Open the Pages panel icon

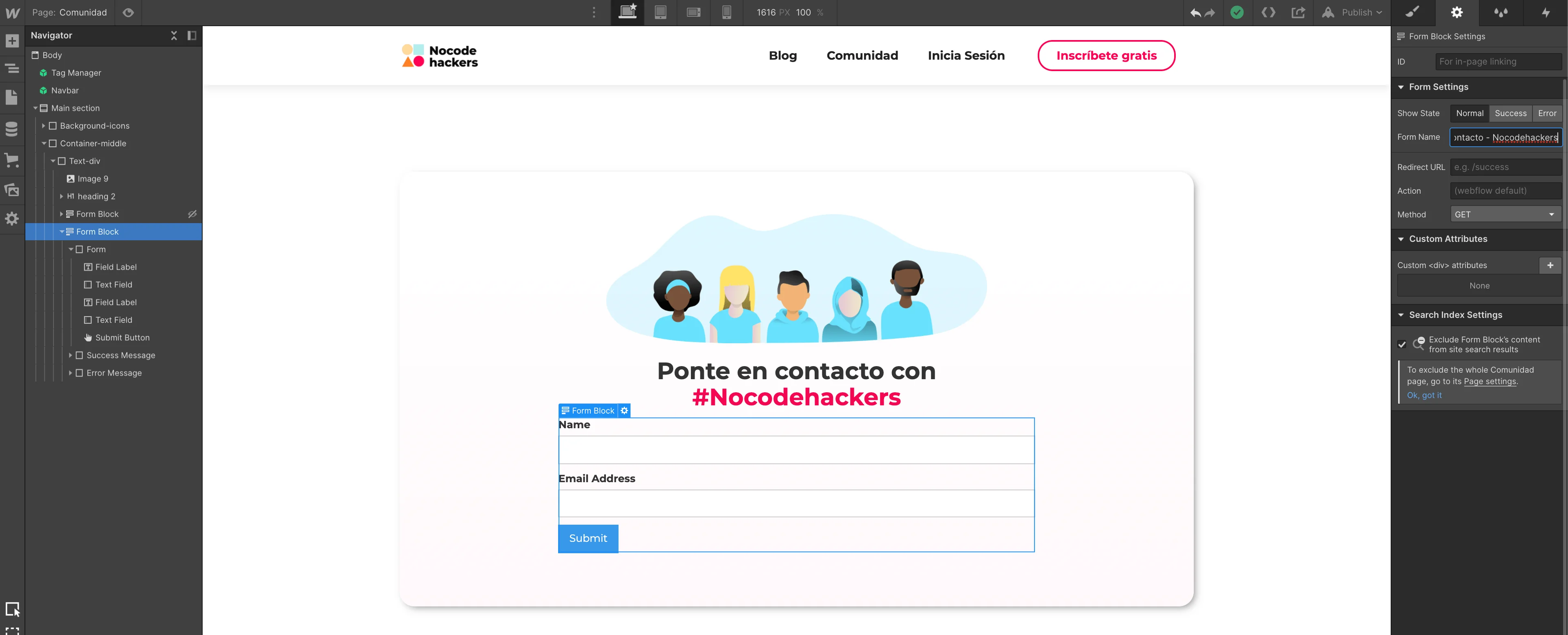[x=12, y=97]
